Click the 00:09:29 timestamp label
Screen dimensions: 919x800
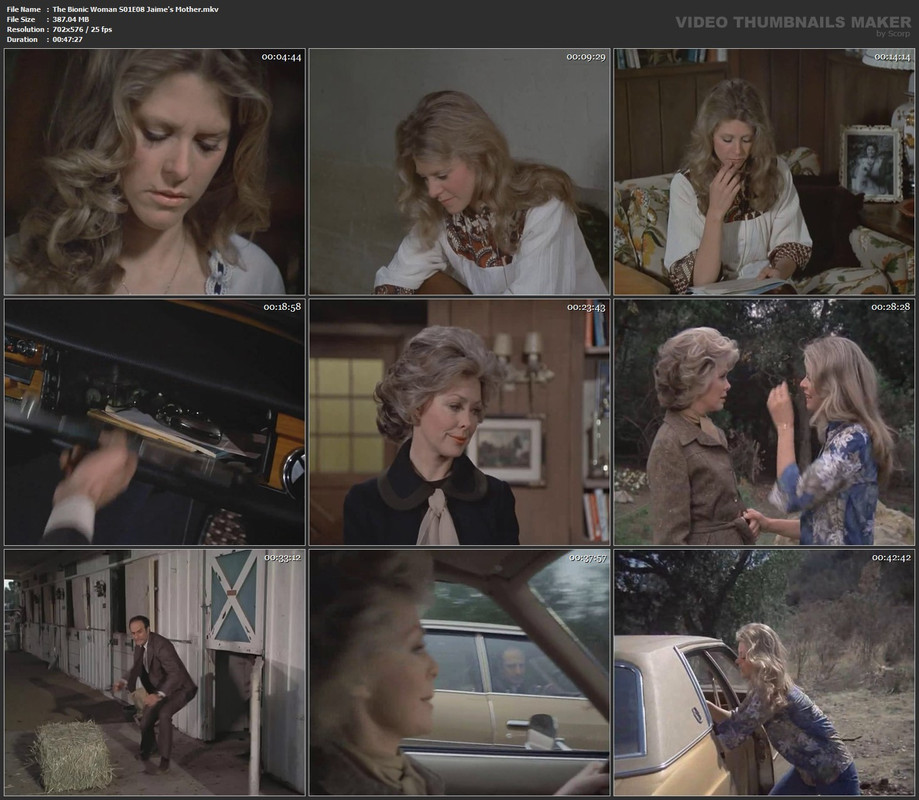pos(586,57)
